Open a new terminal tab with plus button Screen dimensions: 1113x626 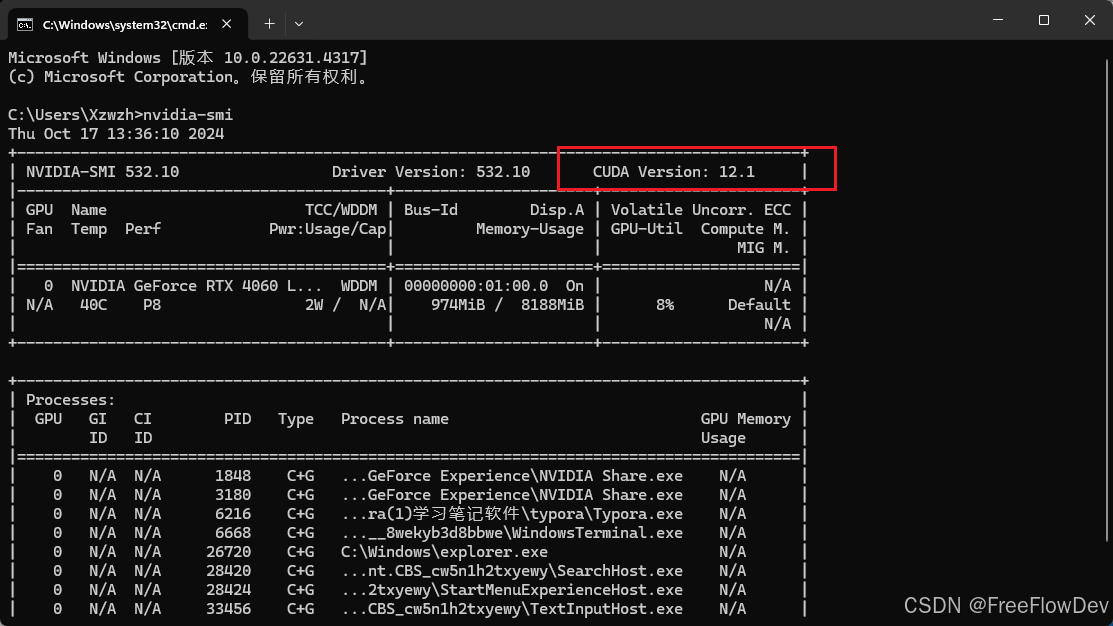click(269, 24)
